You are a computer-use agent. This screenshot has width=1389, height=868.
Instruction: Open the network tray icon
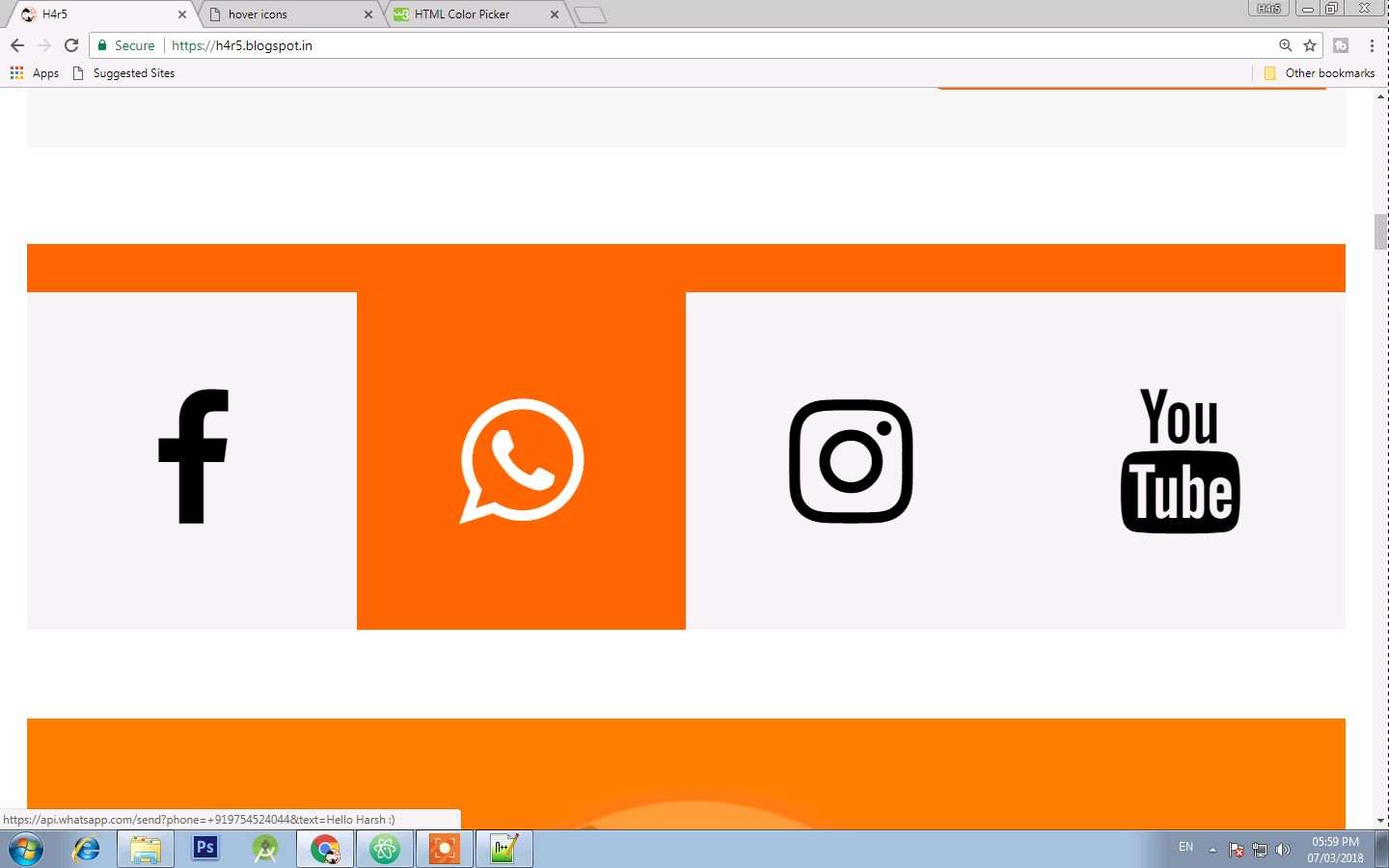(x=1260, y=850)
